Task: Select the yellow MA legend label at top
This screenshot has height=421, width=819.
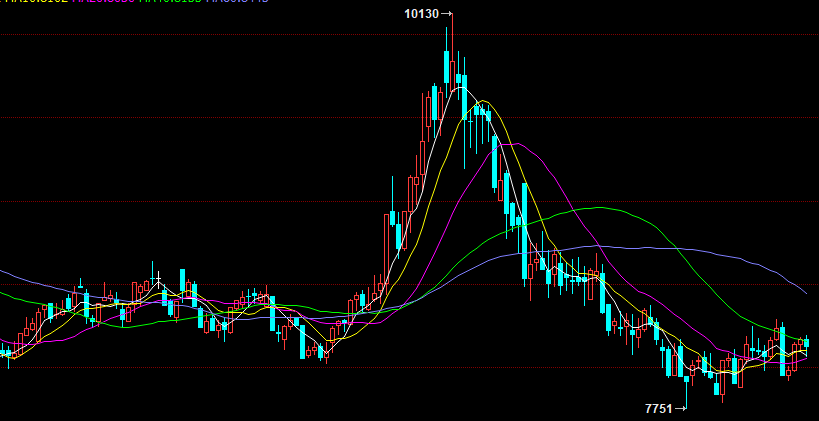Action: (x=35, y=2)
